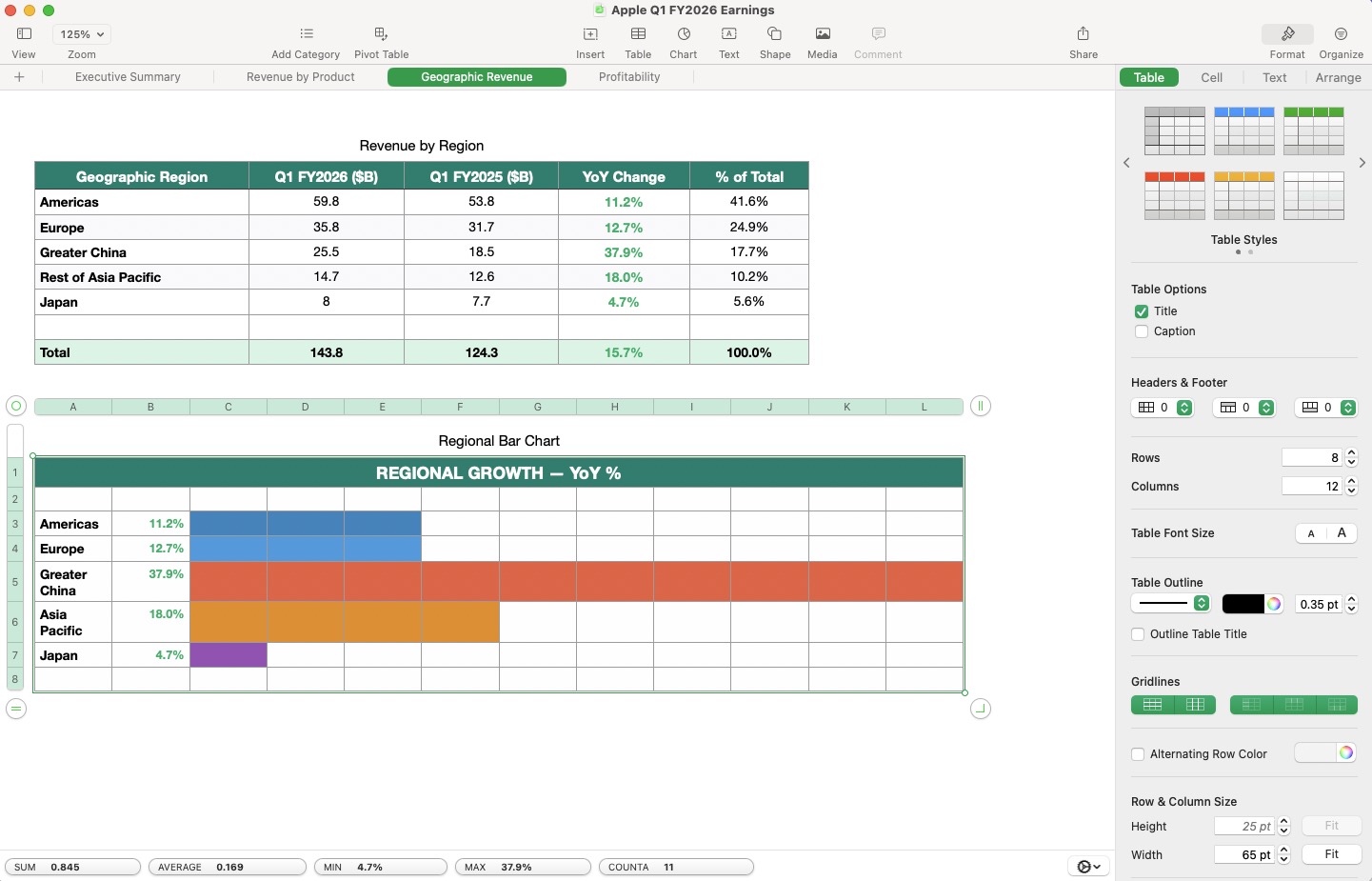
Task: Open header columns count dropdown
Action: [1162, 408]
